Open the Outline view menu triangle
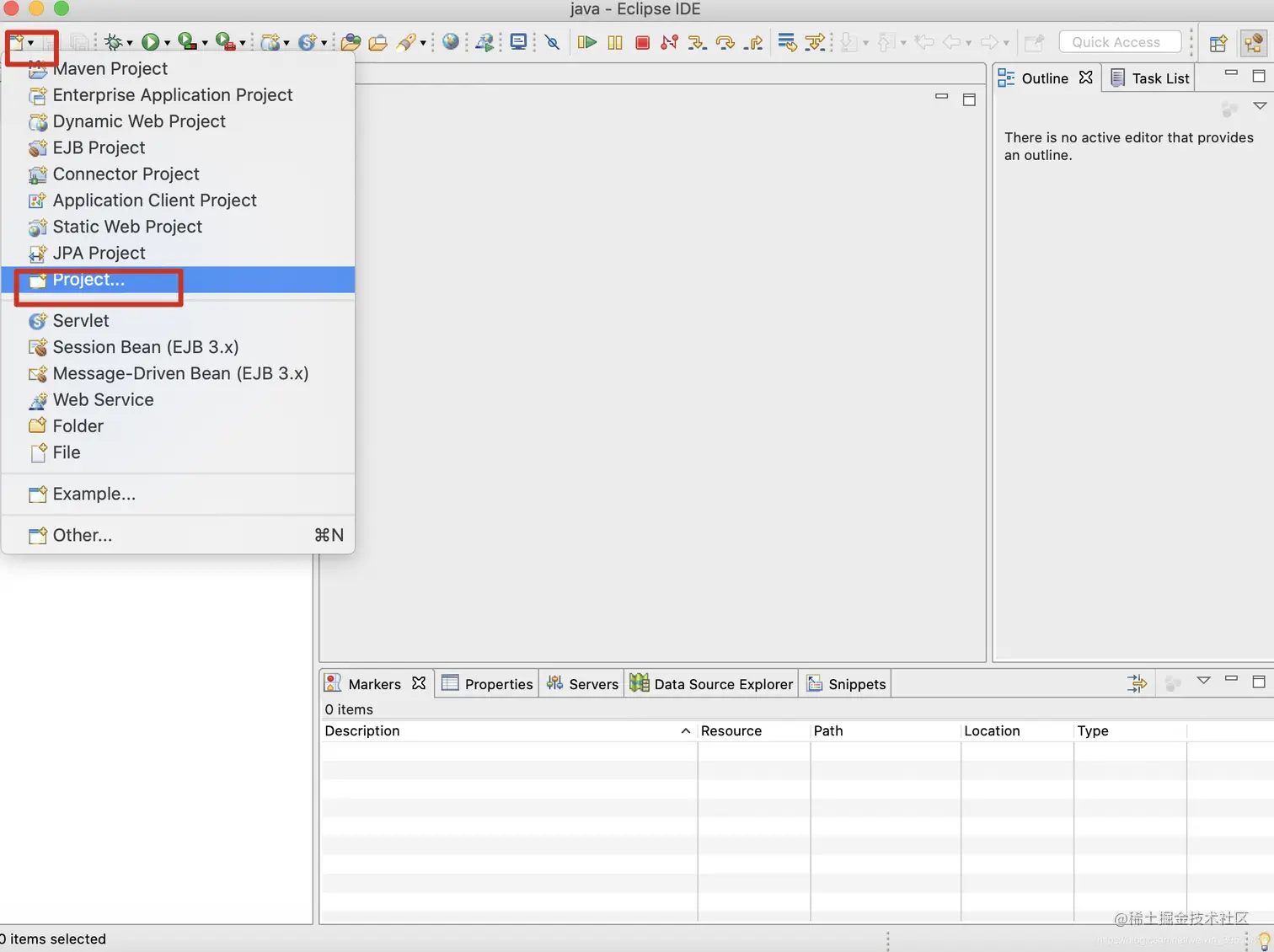 pyautogui.click(x=1260, y=106)
